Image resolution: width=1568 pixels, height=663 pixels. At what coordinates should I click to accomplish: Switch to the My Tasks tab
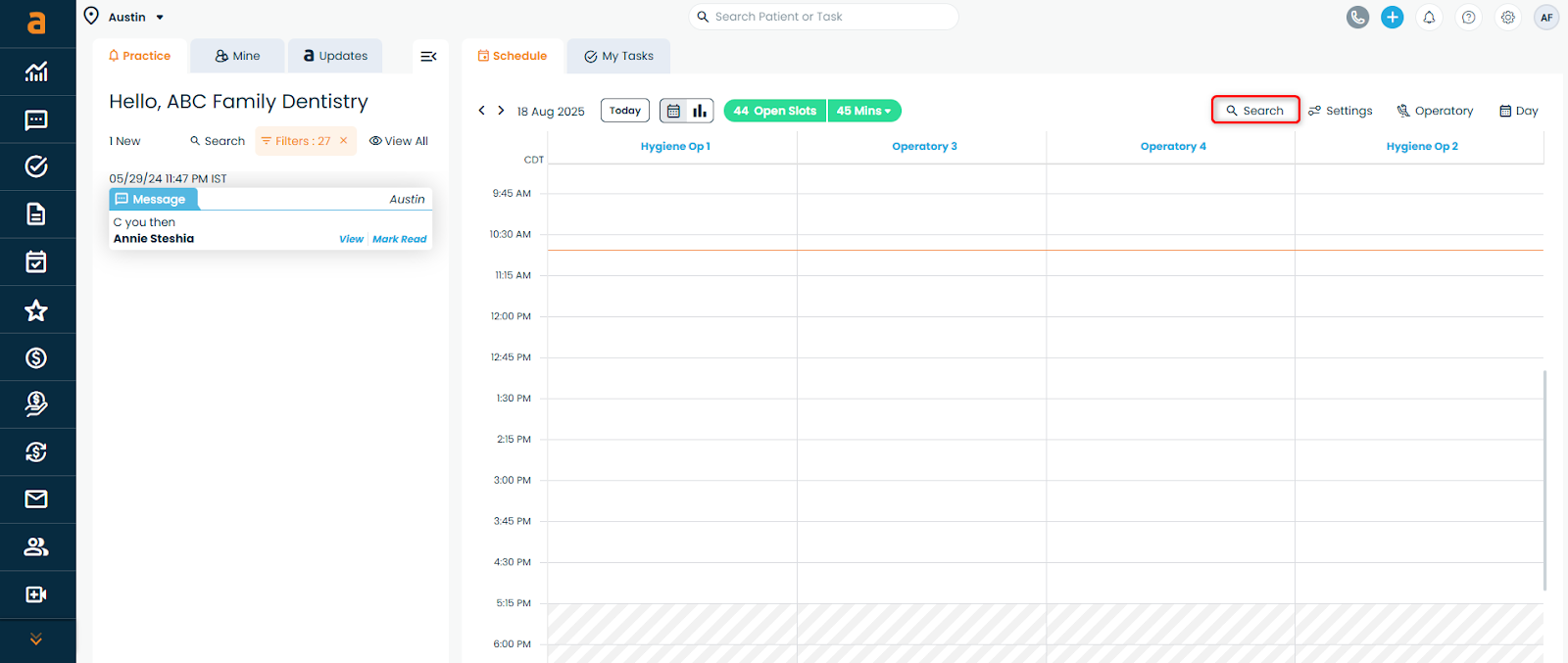[618, 56]
